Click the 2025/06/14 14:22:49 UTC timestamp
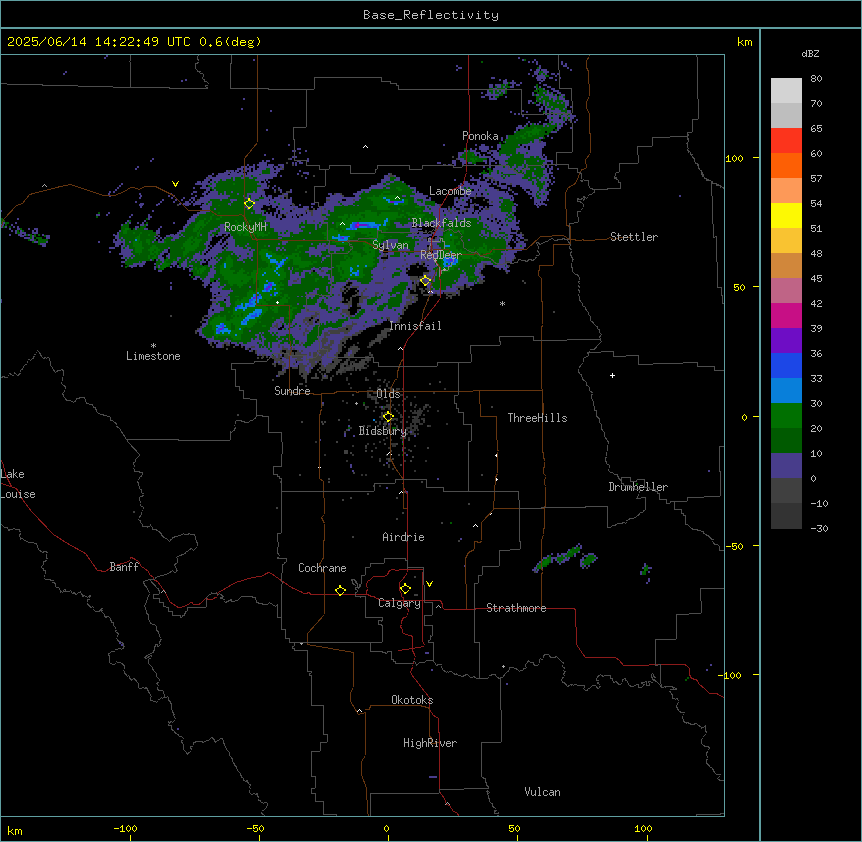 (99, 42)
